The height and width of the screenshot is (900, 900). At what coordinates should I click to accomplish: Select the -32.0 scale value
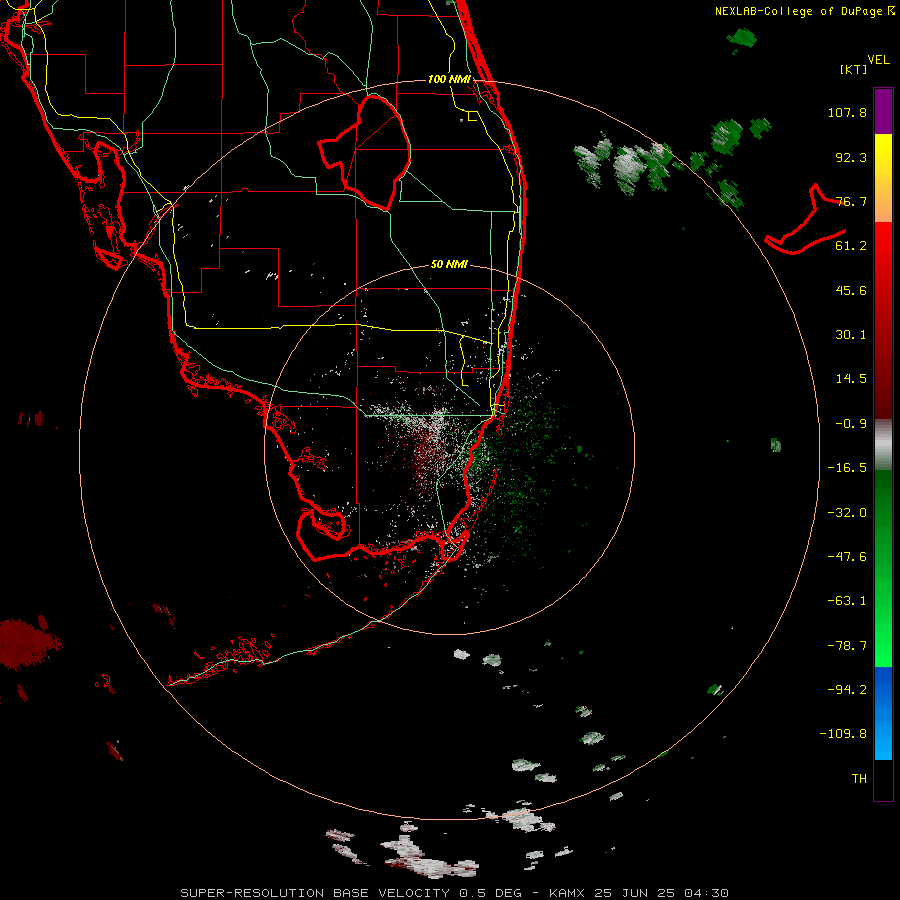click(847, 513)
